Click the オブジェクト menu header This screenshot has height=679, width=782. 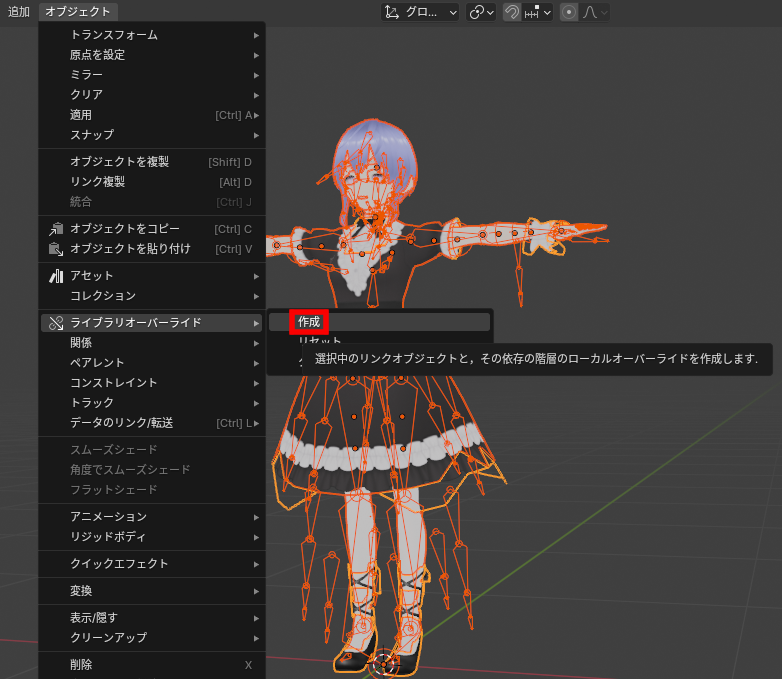tap(78, 11)
